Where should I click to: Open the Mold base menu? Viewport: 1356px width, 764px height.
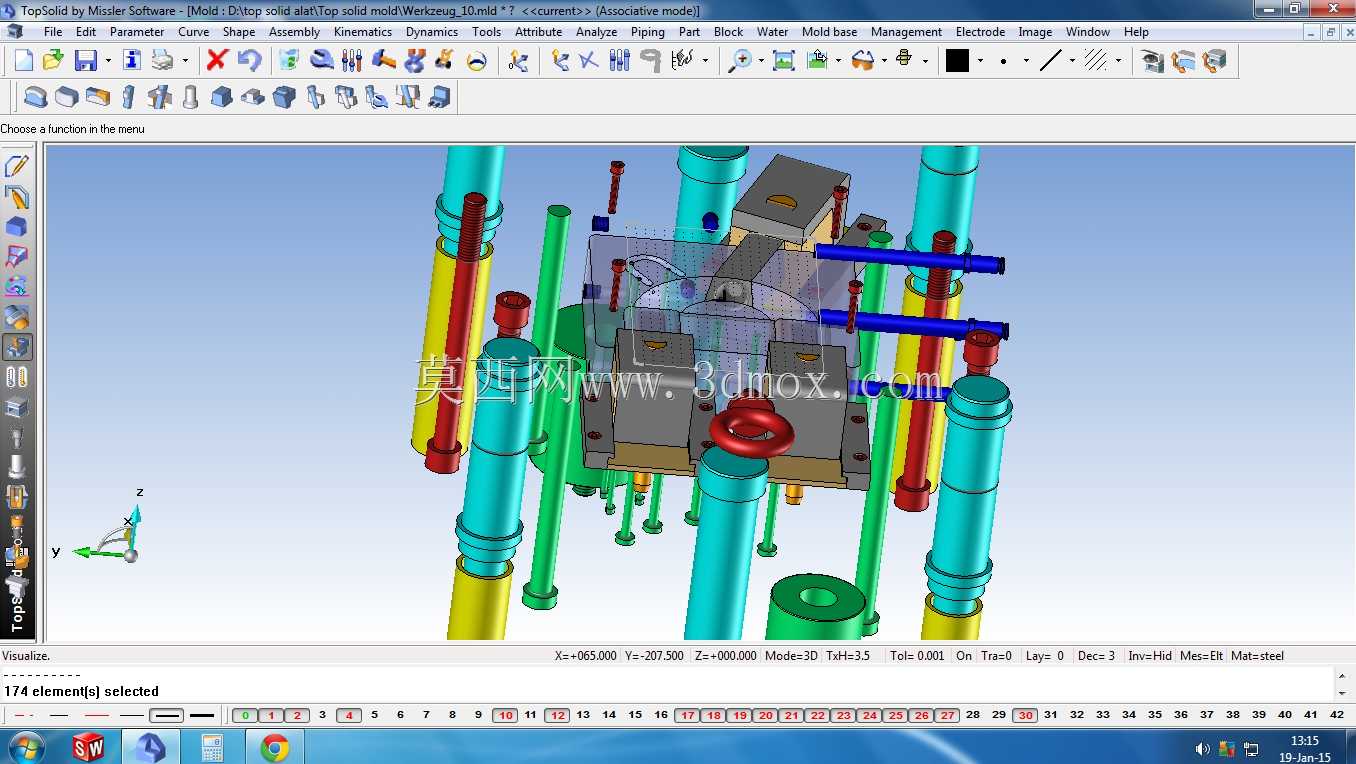(830, 32)
